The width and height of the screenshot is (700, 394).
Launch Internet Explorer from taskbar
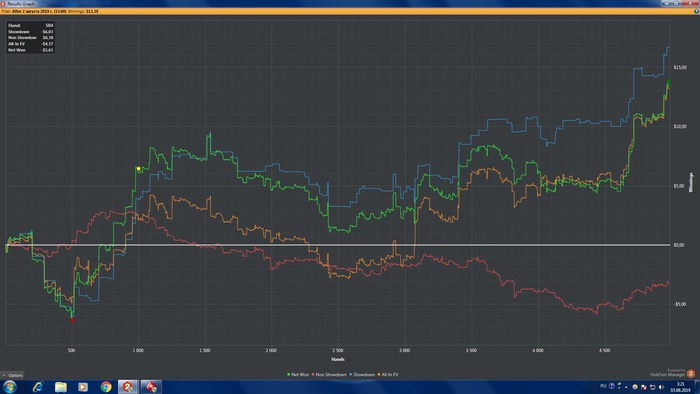coord(38,387)
